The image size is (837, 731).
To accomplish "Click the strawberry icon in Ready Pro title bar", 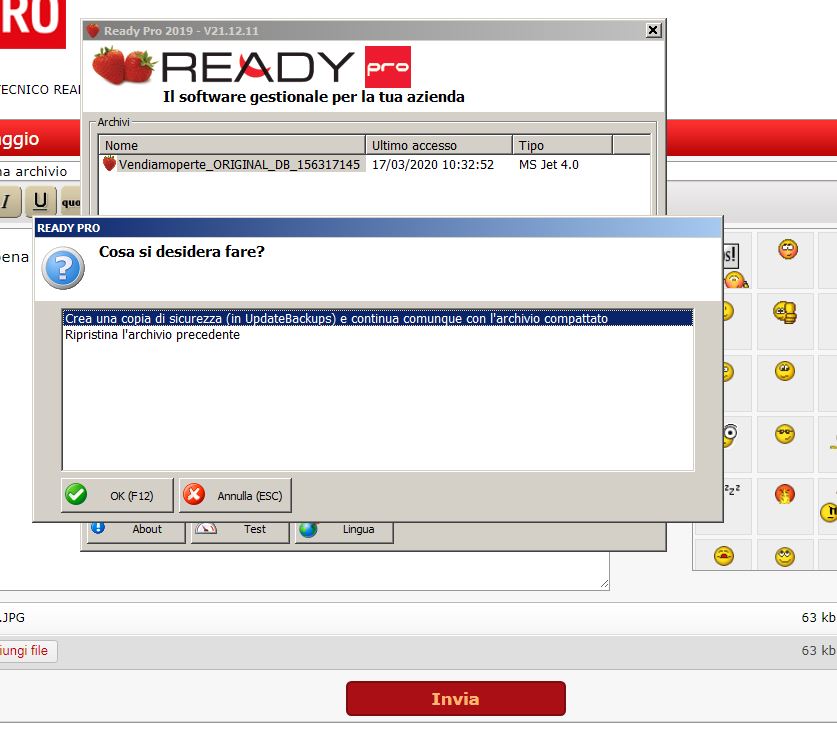I will click(x=93, y=31).
